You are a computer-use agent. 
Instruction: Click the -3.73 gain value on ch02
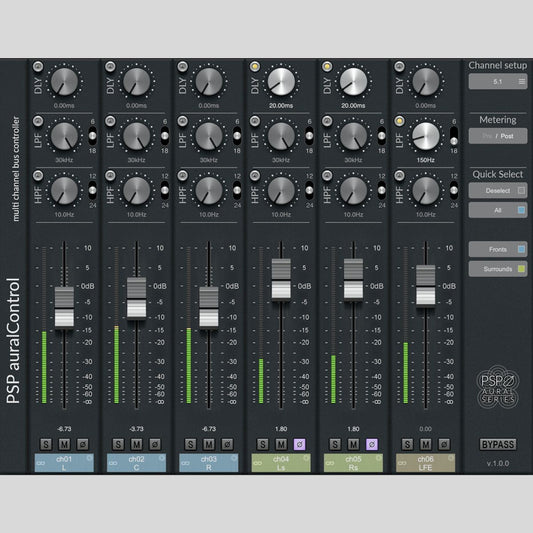(136, 429)
